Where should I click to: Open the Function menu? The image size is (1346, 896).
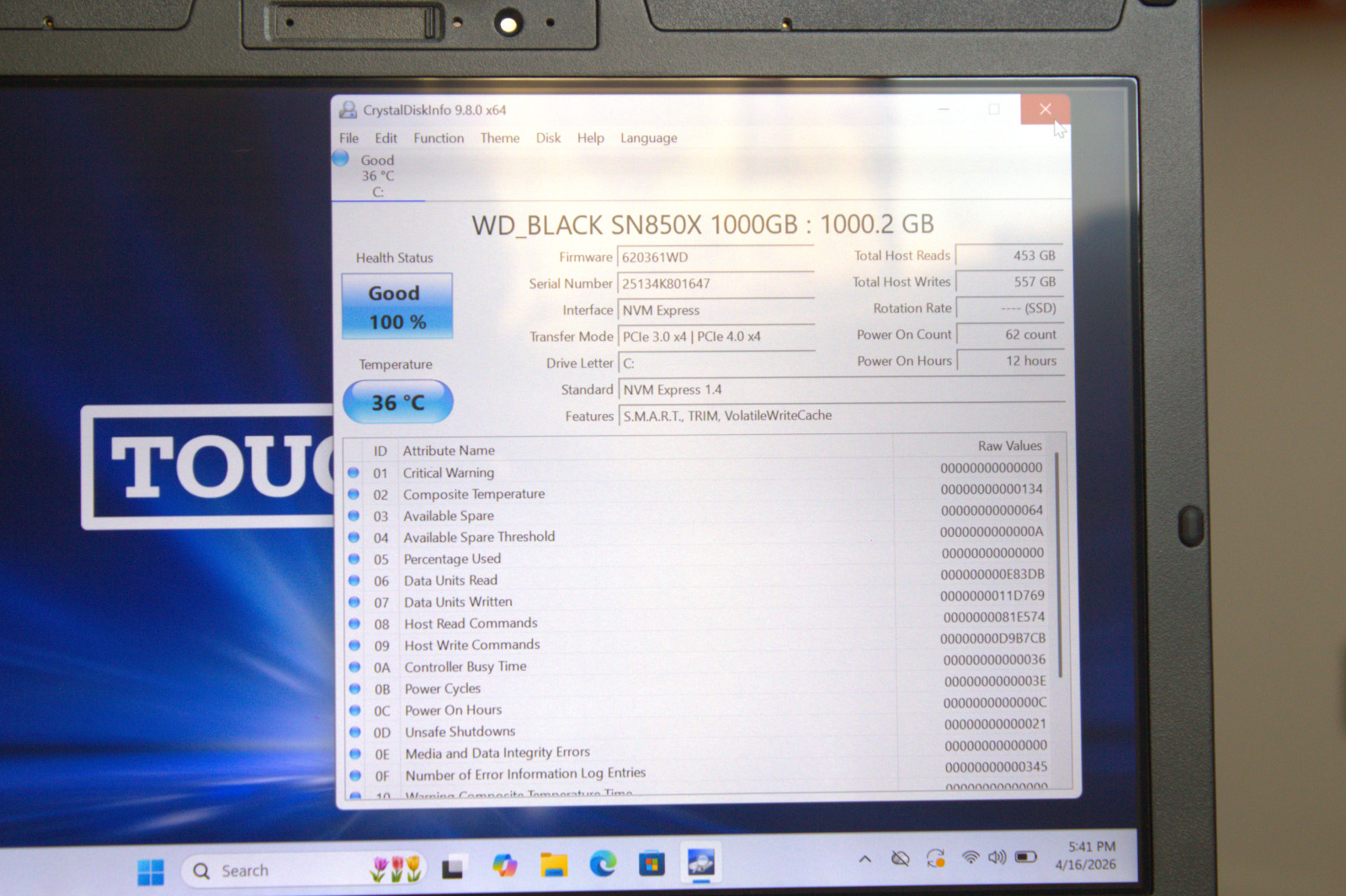pyautogui.click(x=439, y=138)
